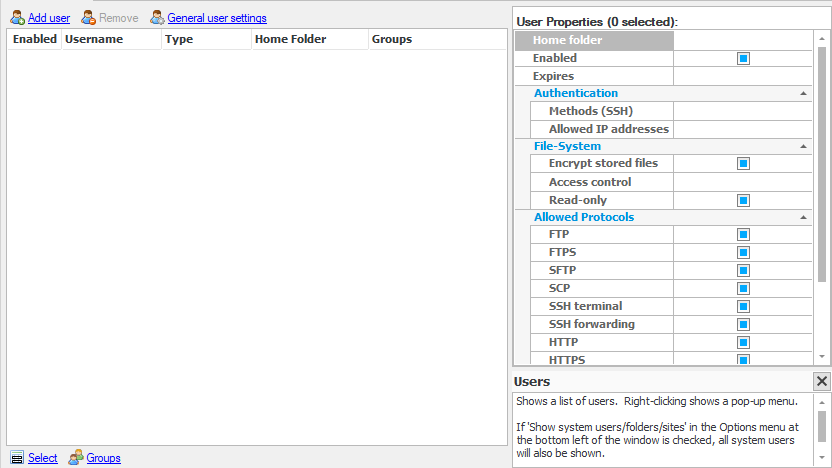Click properties panel scroll up arrow

(822, 39)
